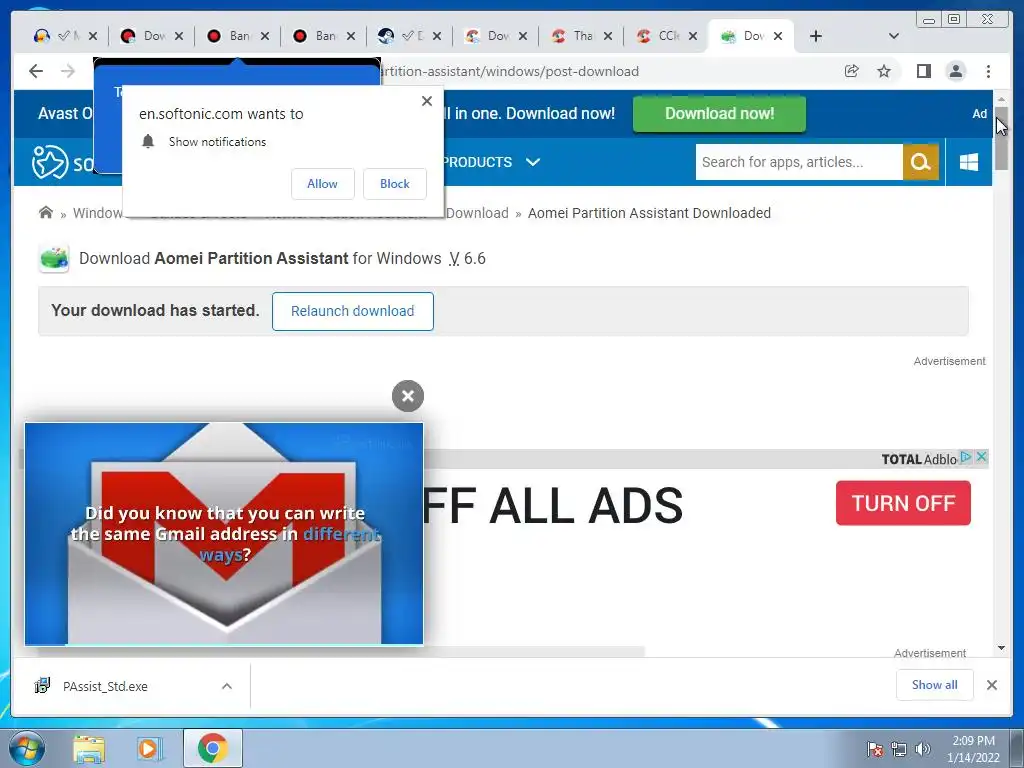The height and width of the screenshot is (768, 1024).
Task: Close the active Dow tab
Action: [778, 36]
